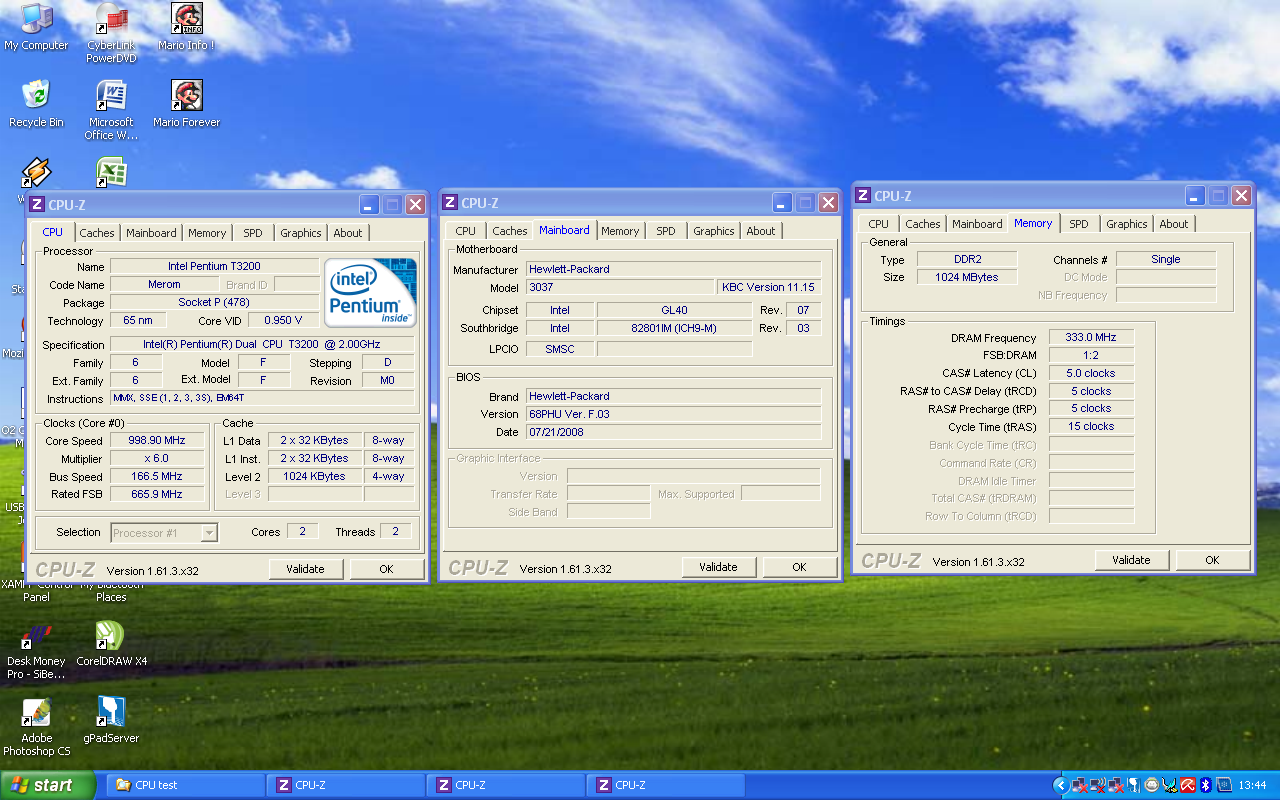Show hidden tray icons arrow
The image size is (1280, 800).
coord(1061,785)
